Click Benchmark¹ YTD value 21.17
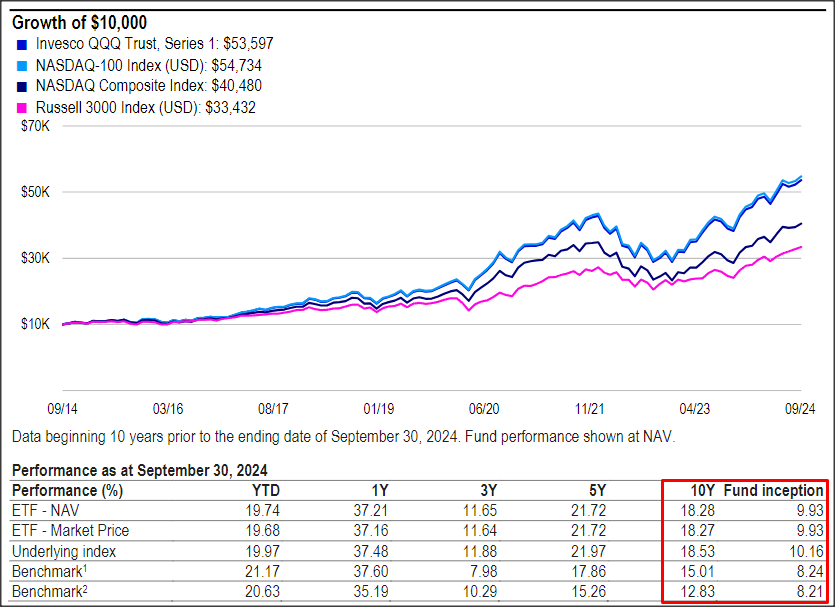Image resolution: width=835 pixels, height=607 pixels. pyautogui.click(x=263, y=571)
